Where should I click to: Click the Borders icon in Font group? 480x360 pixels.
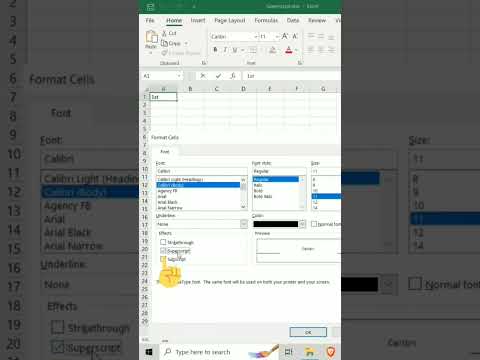click(x=252, y=50)
